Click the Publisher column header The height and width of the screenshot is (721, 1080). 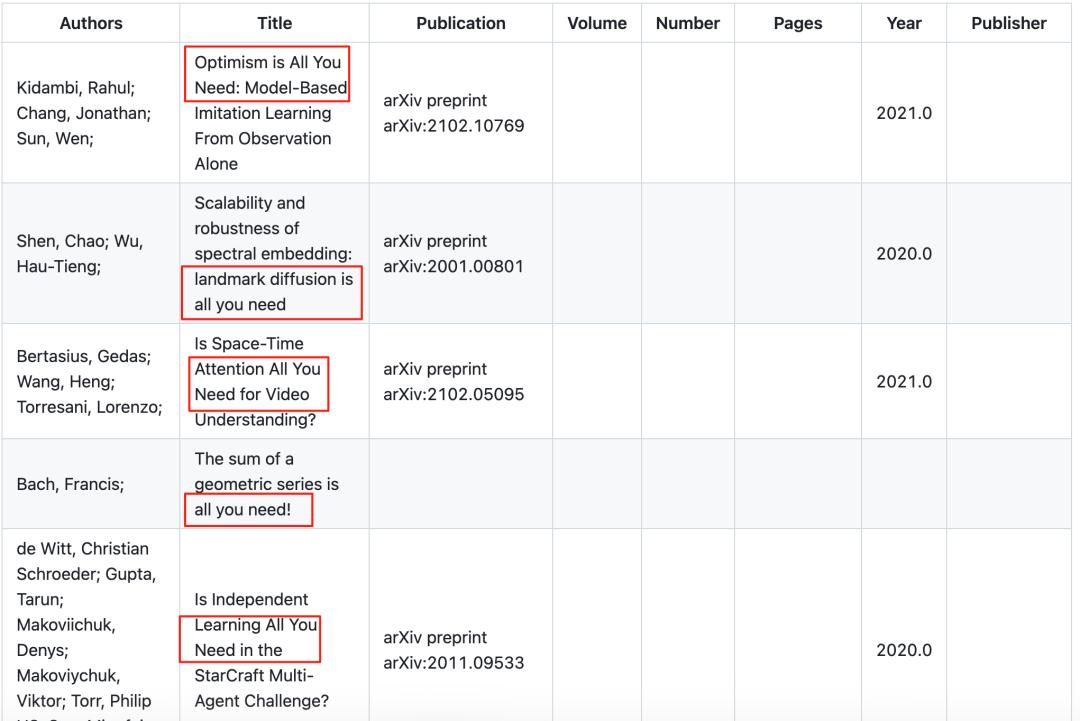point(1009,23)
